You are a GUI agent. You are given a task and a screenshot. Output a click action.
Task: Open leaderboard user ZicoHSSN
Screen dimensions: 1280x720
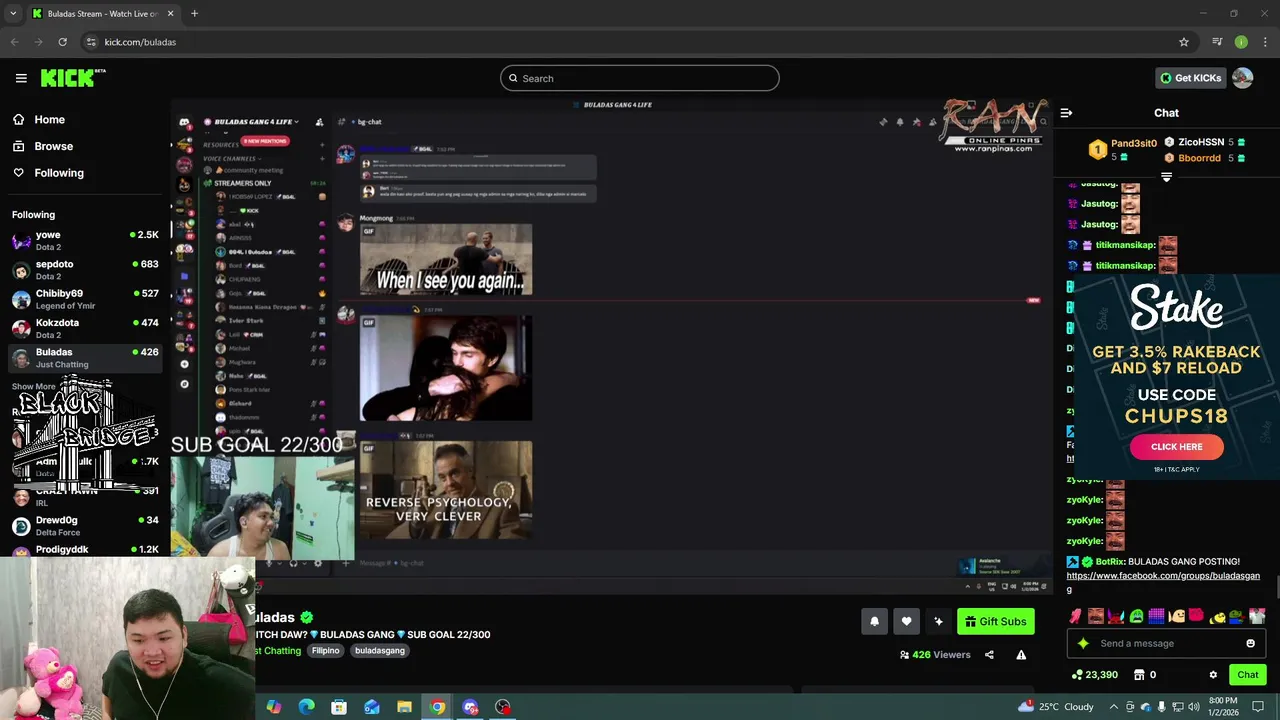(1201, 142)
